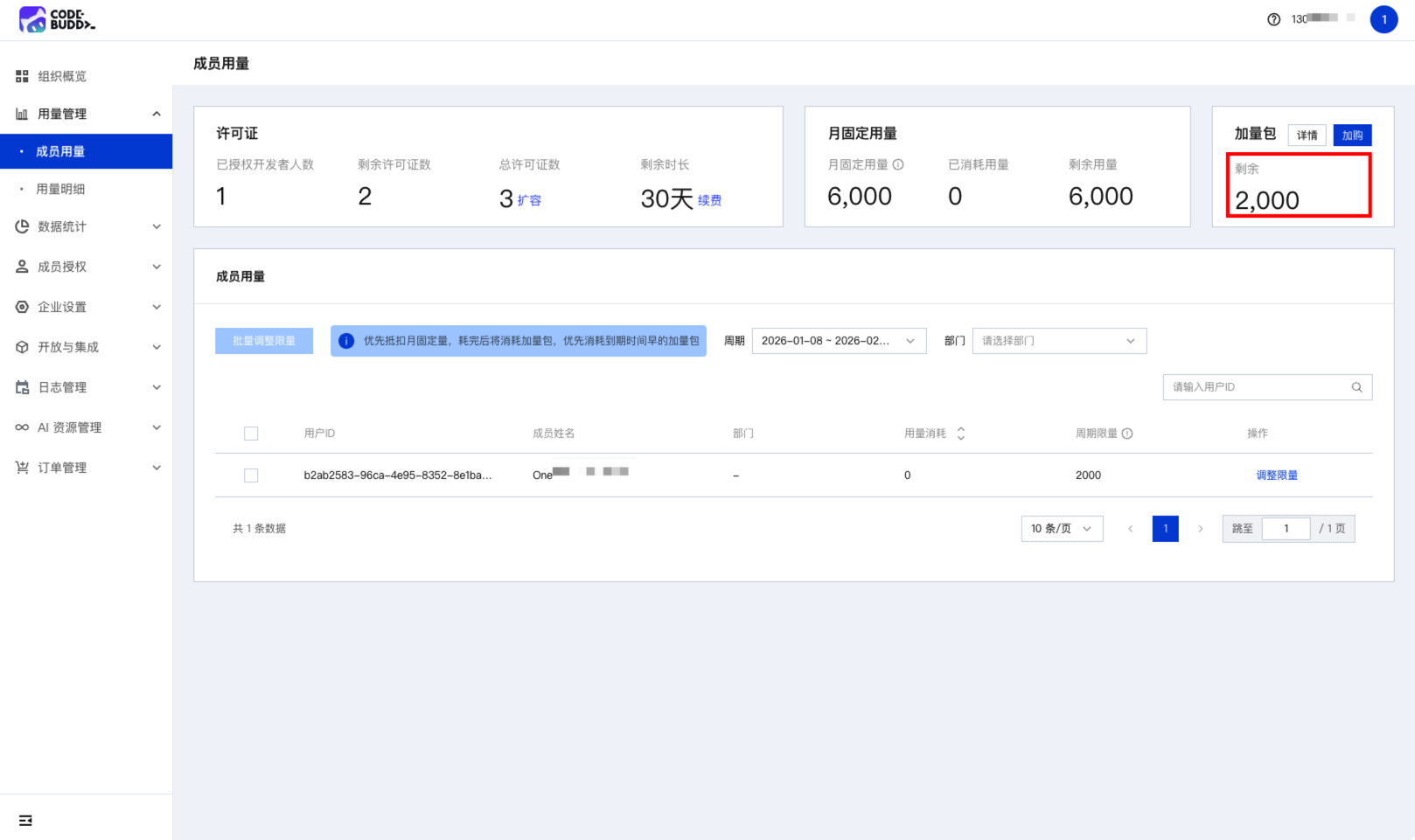Click the search magnifier icon
Screen dimensions: 1415x840
1356,387
